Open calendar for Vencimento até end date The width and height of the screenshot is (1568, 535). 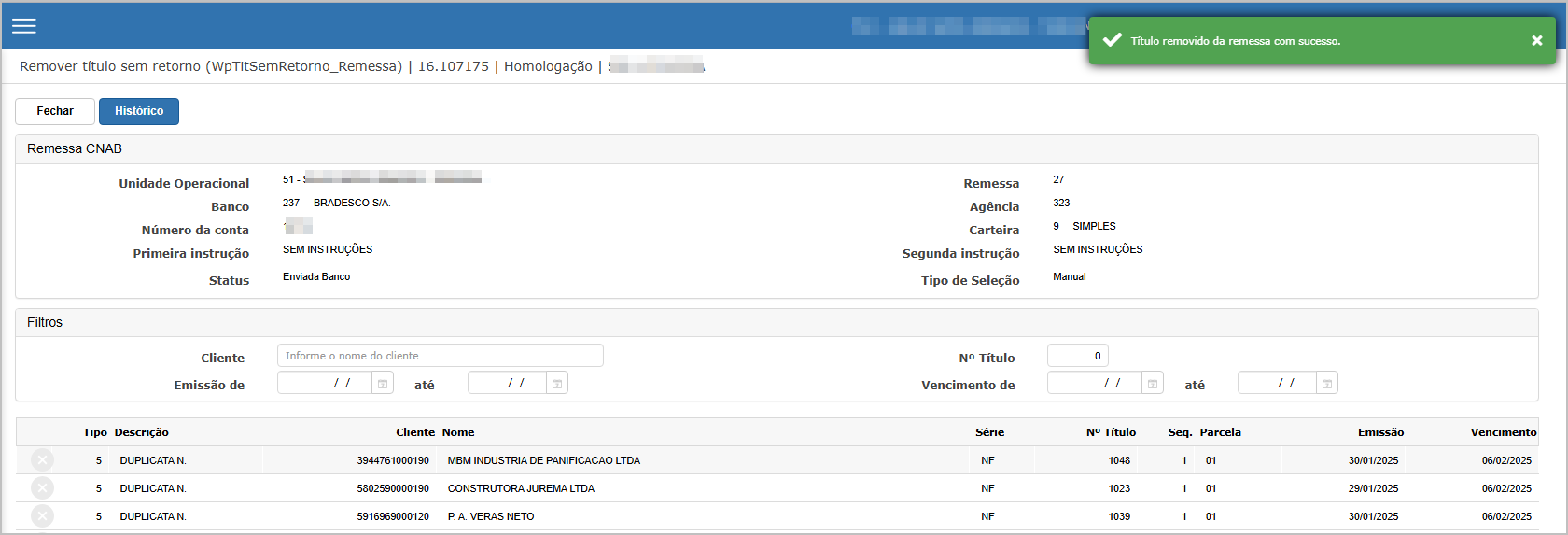click(x=1326, y=384)
